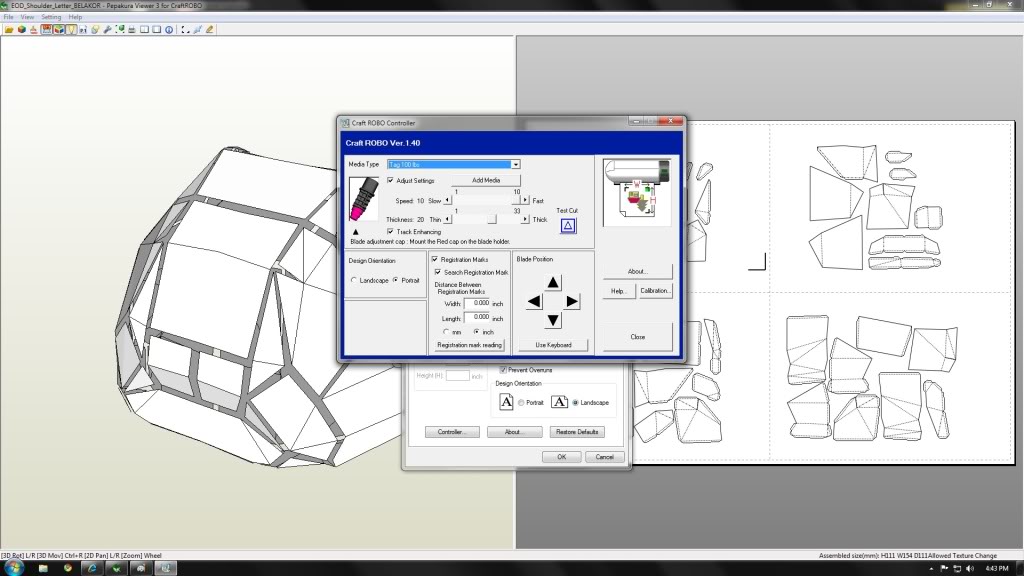Toggle Prevent Overruns checkbox in rear dialog

pos(503,370)
